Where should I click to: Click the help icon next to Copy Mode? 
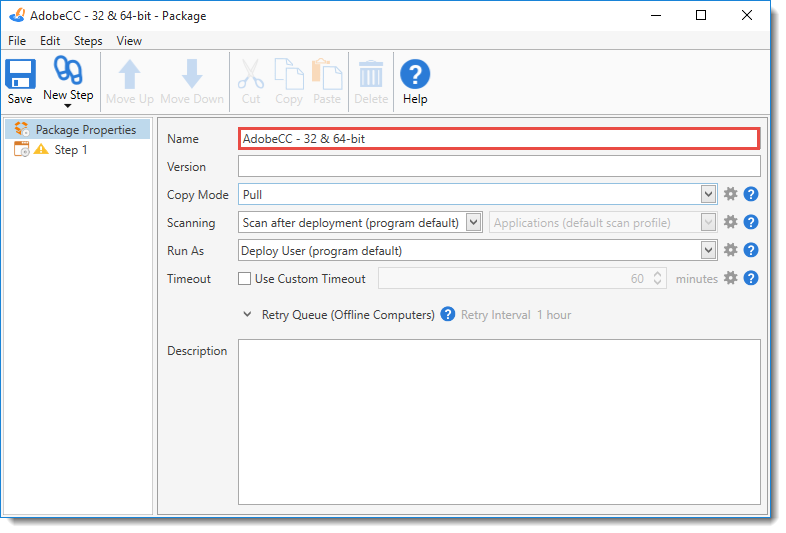click(751, 194)
